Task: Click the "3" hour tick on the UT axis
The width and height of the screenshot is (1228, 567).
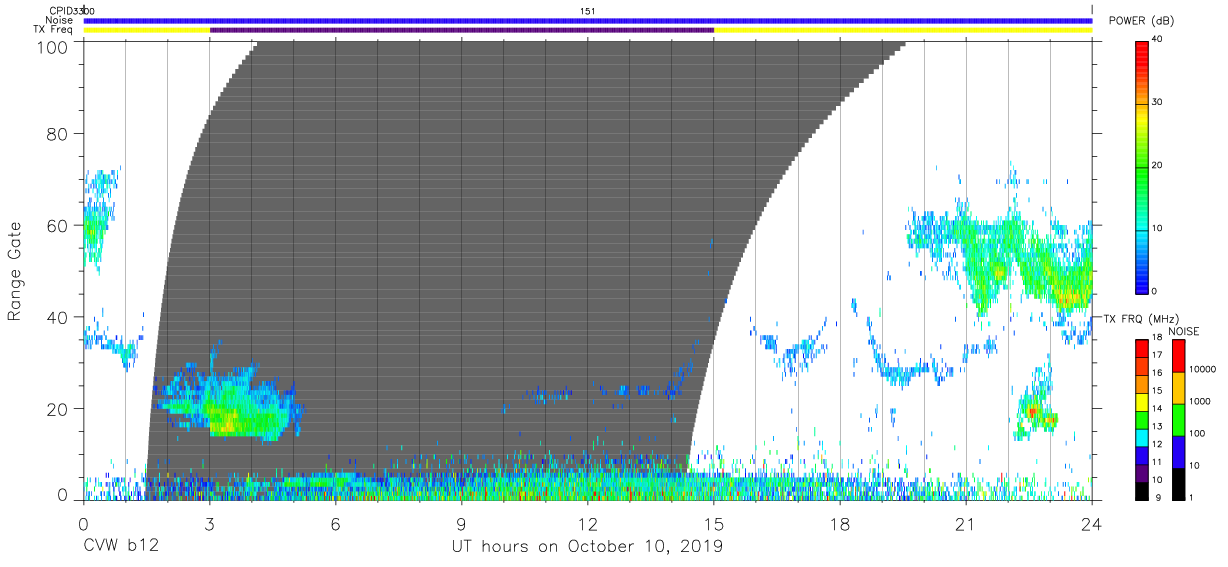Action: pos(209,525)
